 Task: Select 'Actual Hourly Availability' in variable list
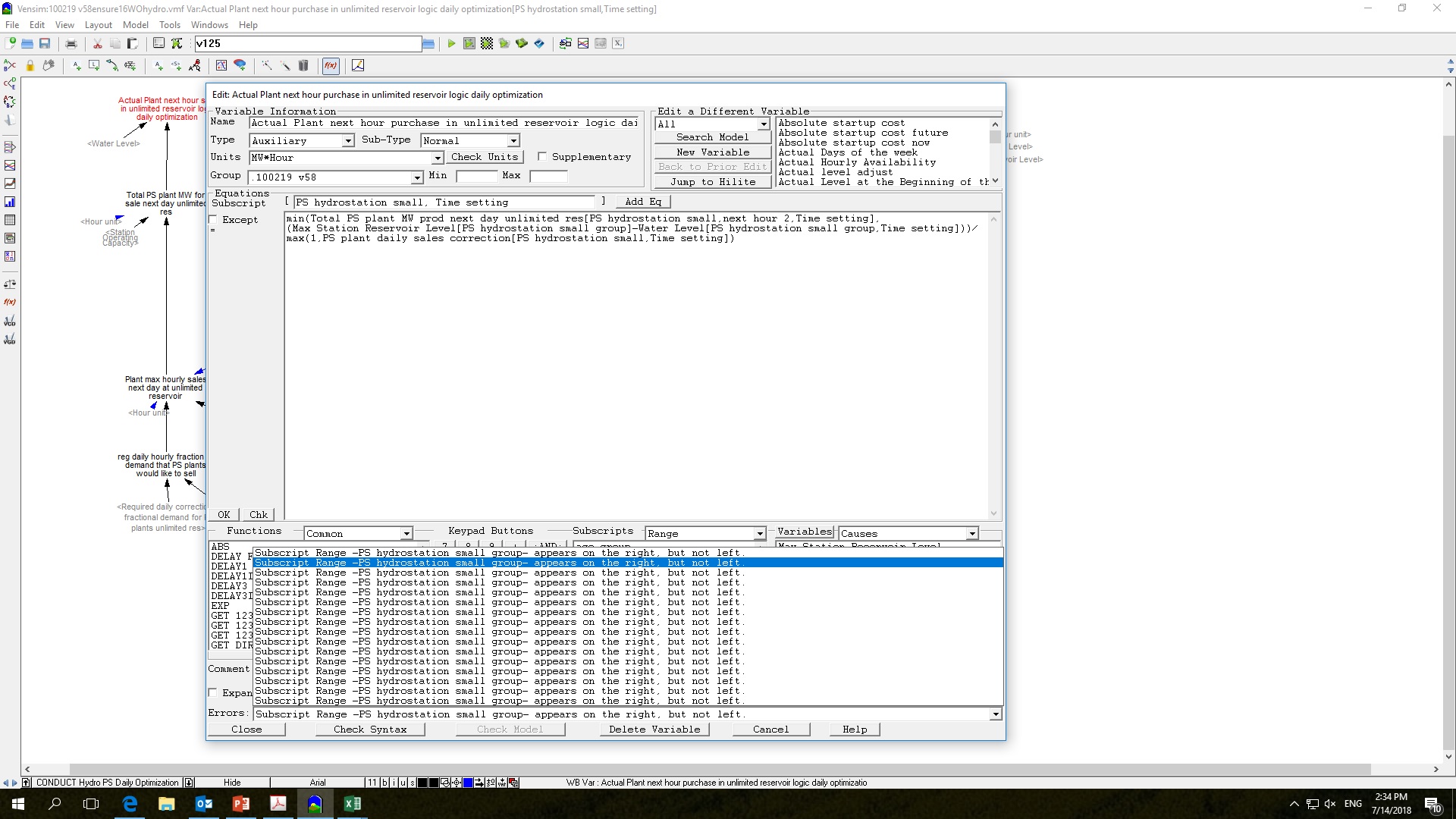[x=857, y=162]
